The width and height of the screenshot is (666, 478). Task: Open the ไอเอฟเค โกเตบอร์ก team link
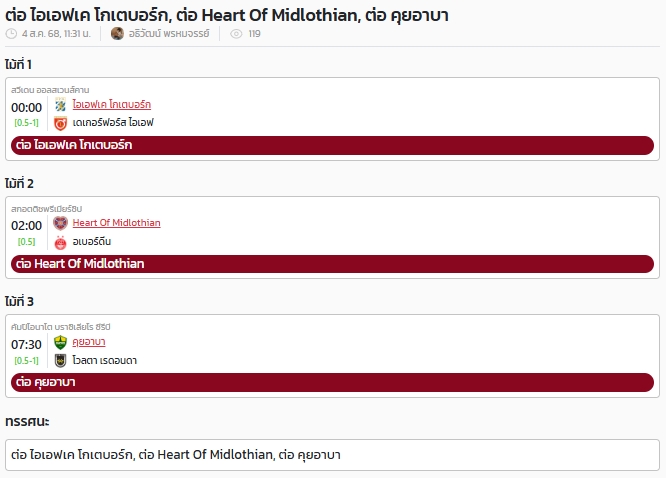(x=112, y=105)
